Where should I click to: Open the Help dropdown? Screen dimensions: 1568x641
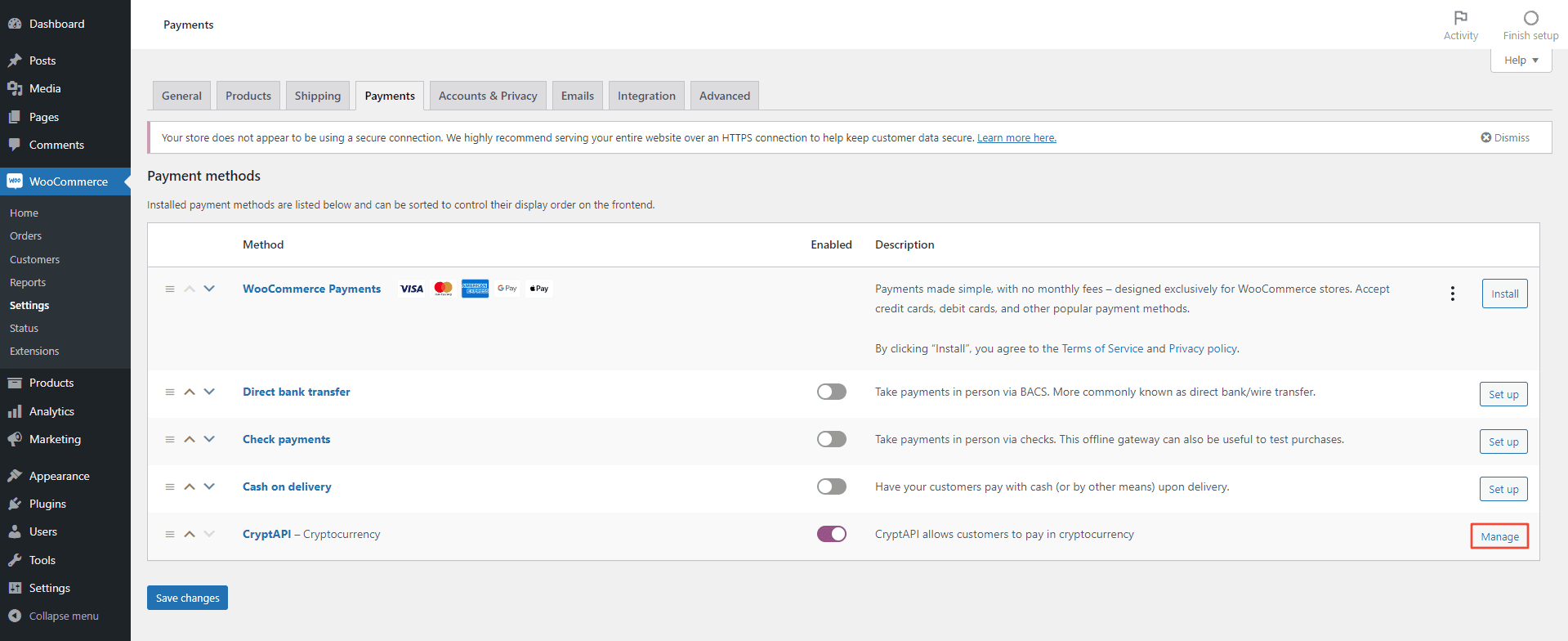pyautogui.click(x=1521, y=61)
